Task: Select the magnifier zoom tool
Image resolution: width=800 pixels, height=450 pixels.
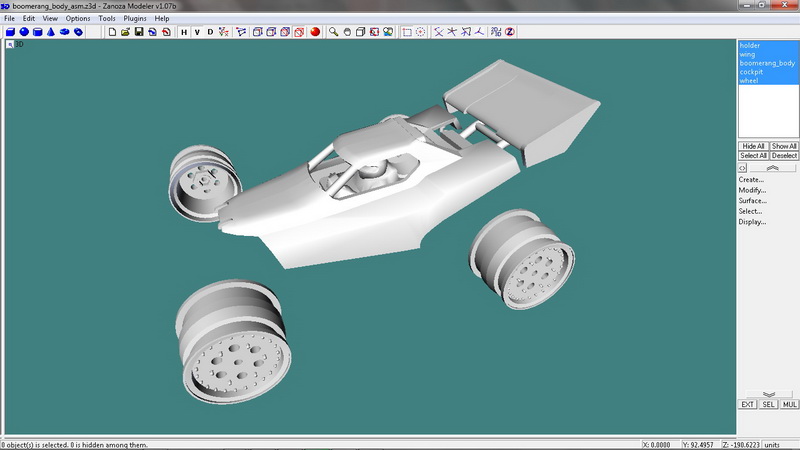Action: 333,32
